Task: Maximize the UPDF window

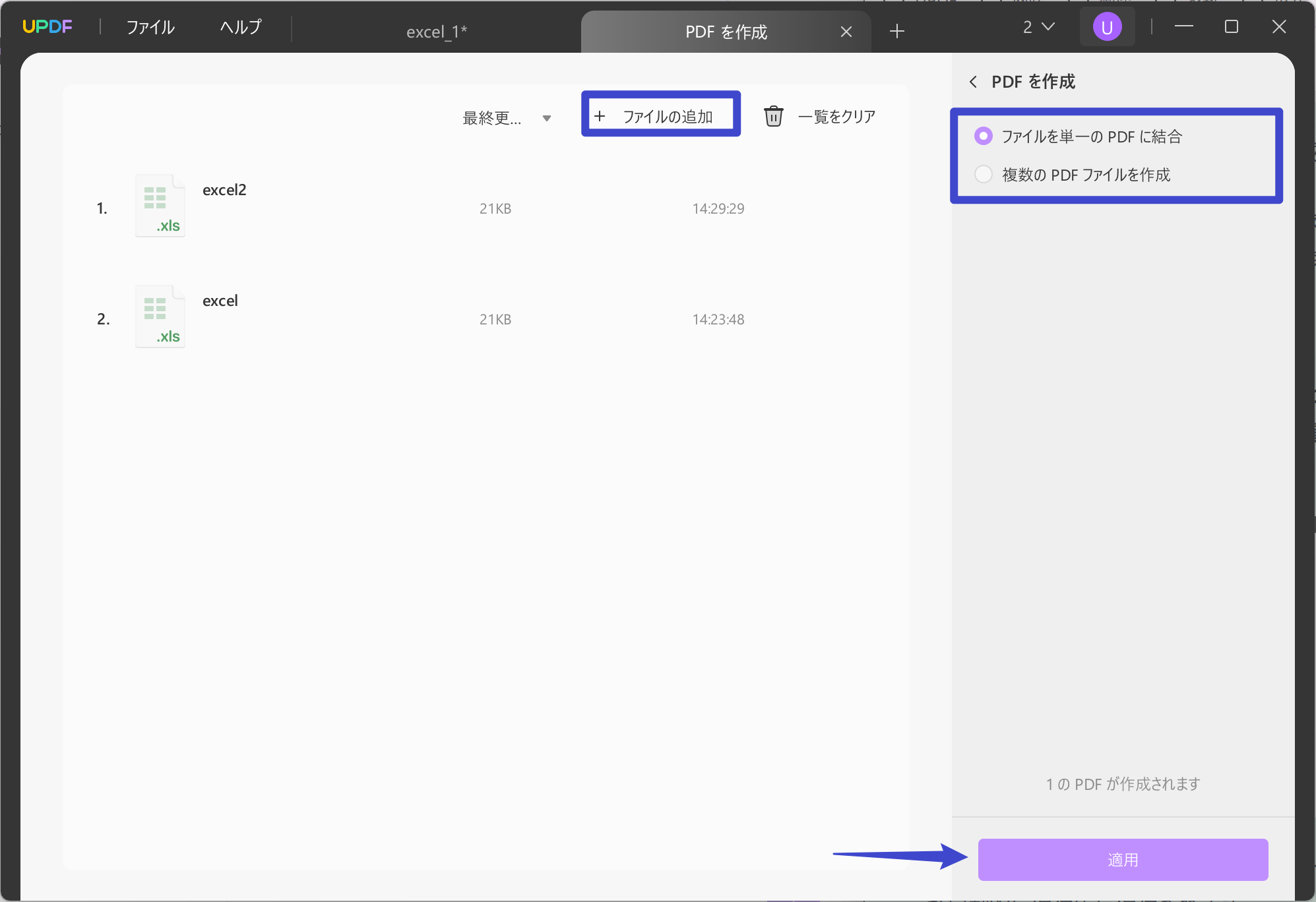Action: (x=1231, y=27)
